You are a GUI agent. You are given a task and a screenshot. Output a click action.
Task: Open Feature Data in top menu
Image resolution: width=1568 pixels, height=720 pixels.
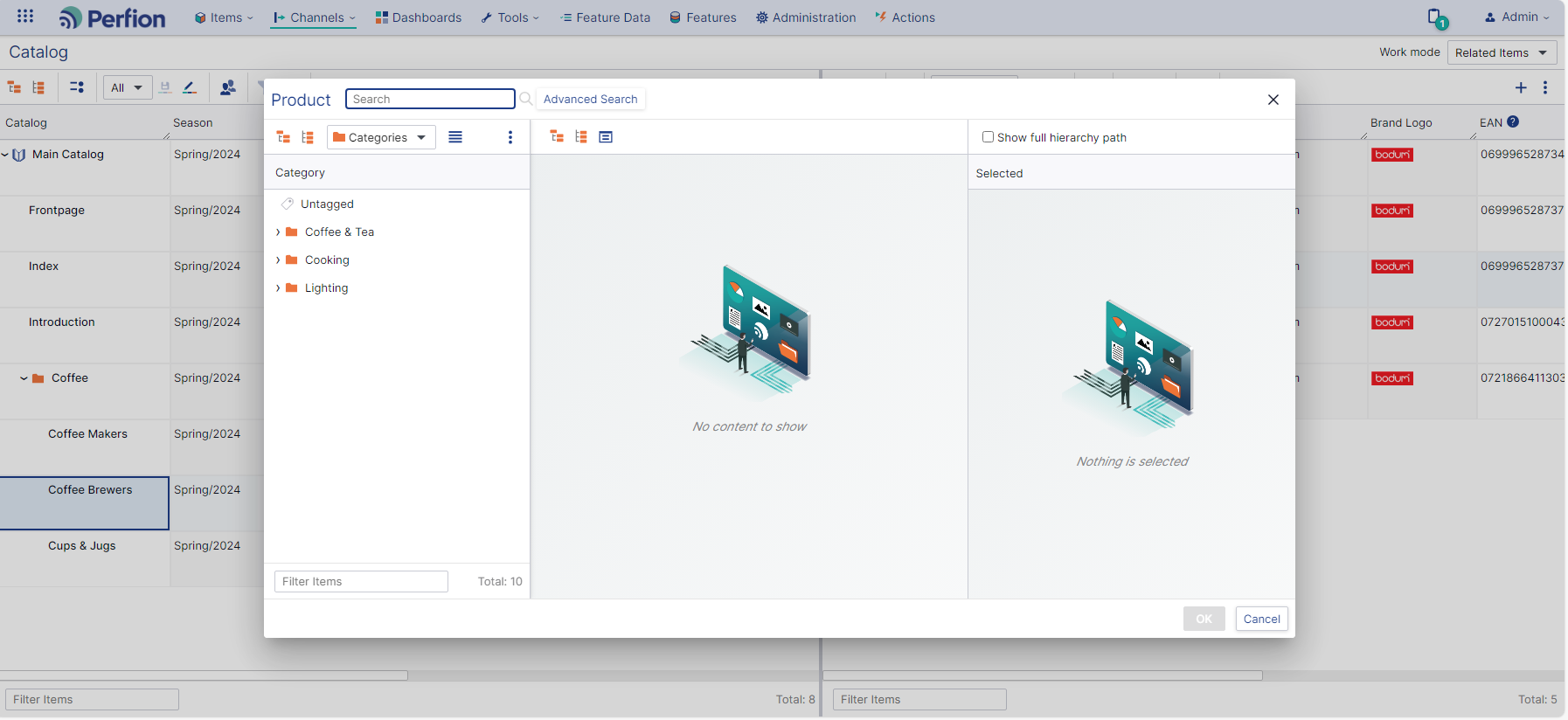[605, 17]
